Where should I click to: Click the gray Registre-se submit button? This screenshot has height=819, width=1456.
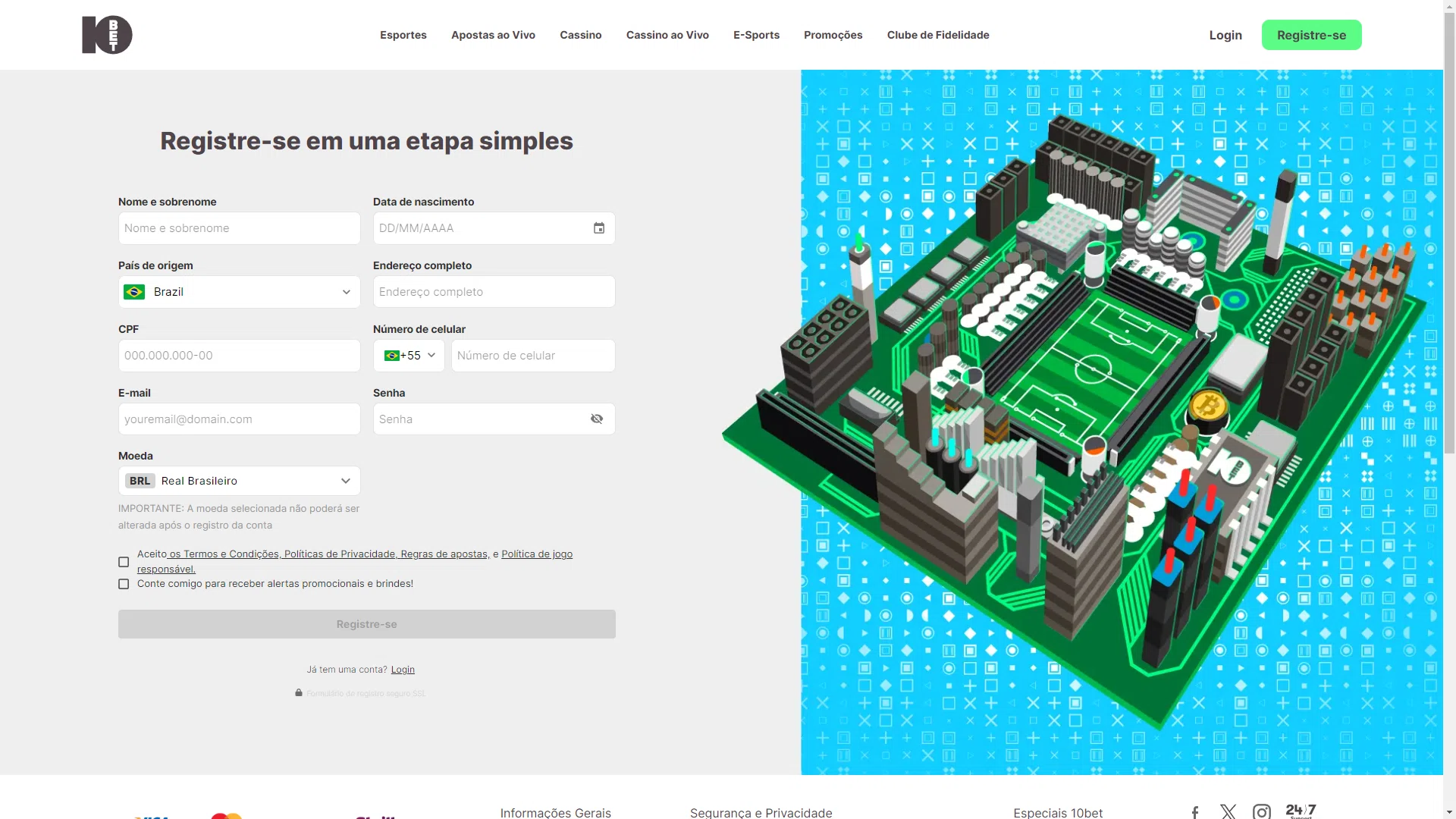click(367, 624)
